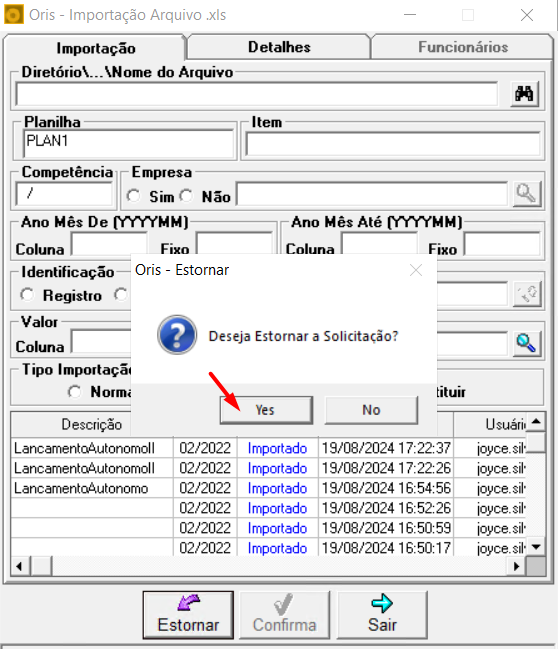
Task: Decline with the No button
Action: [x=371, y=410]
